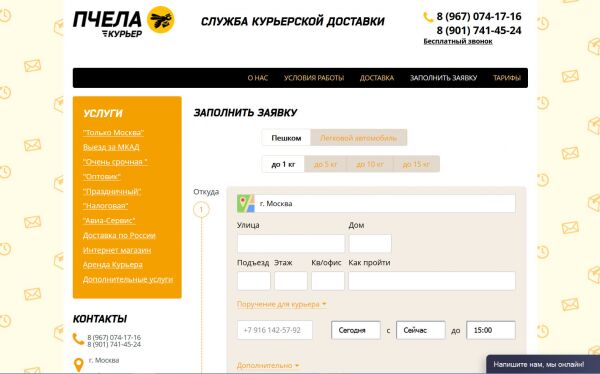
Task: Open the "Праздничный" service link
Action: 112,191
